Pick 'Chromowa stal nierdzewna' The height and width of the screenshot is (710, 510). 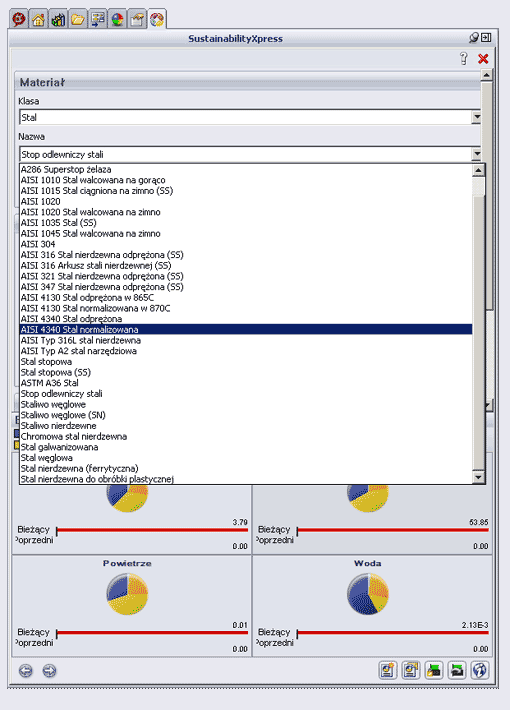click(246, 437)
